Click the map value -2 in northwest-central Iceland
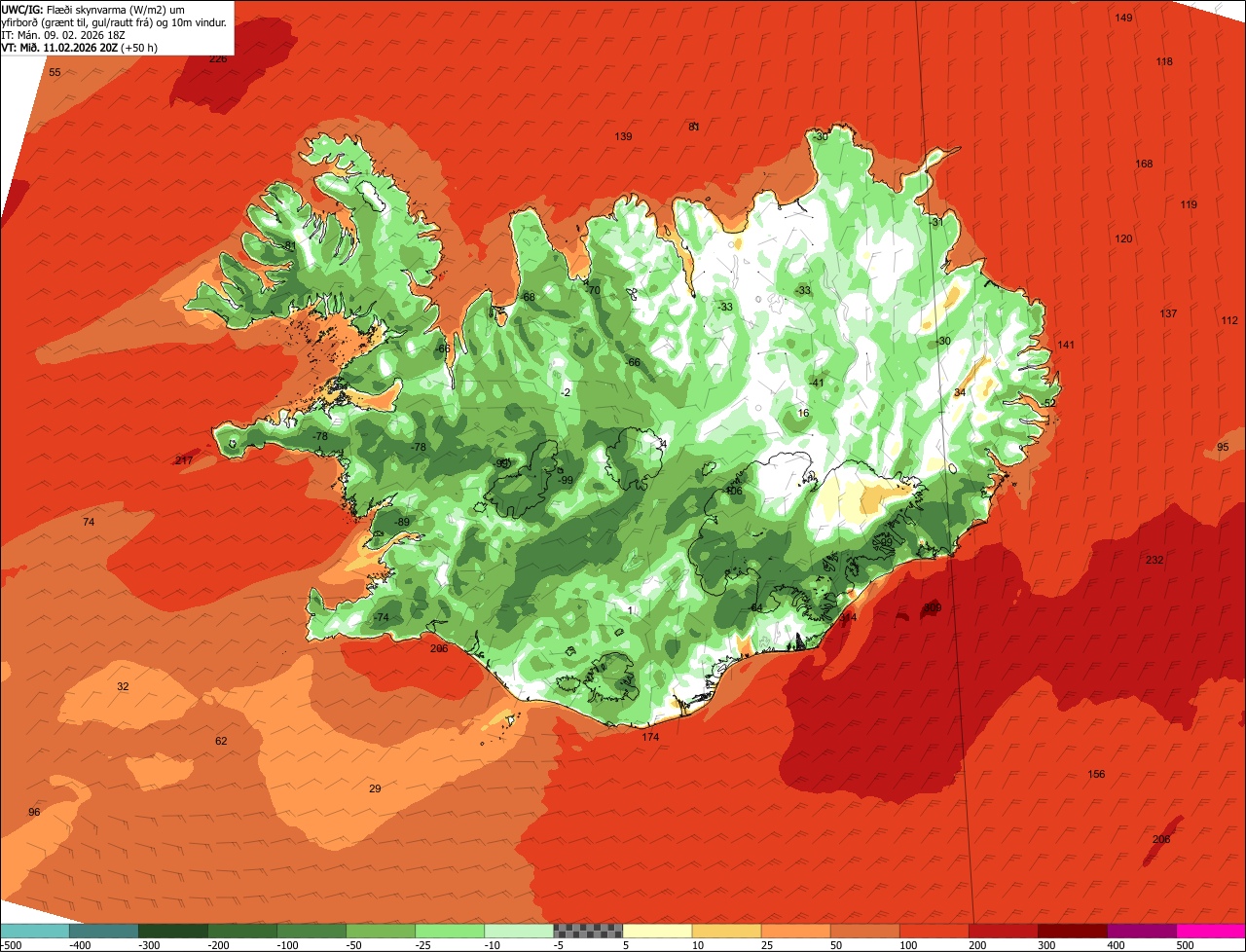This screenshot has width=1246, height=952. [565, 393]
